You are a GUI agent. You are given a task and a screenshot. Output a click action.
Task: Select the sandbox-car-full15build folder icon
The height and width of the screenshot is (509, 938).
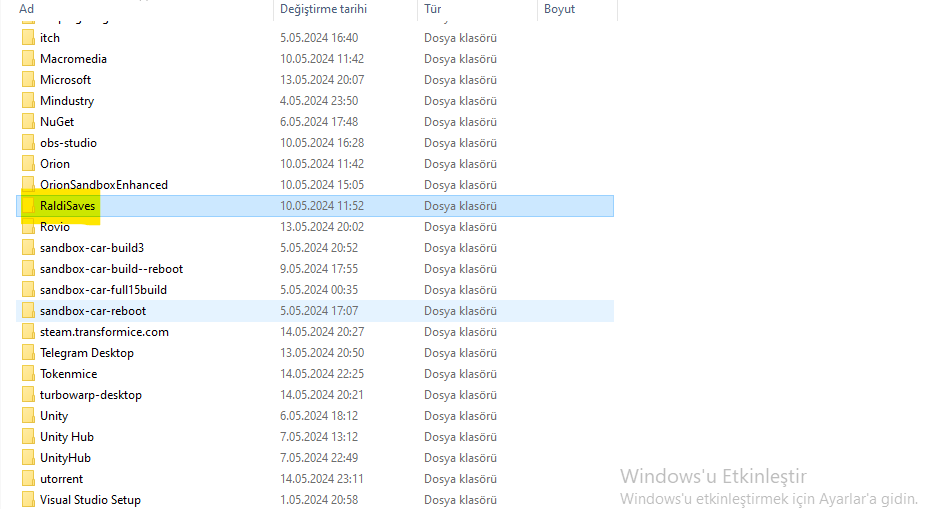coord(28,289)
